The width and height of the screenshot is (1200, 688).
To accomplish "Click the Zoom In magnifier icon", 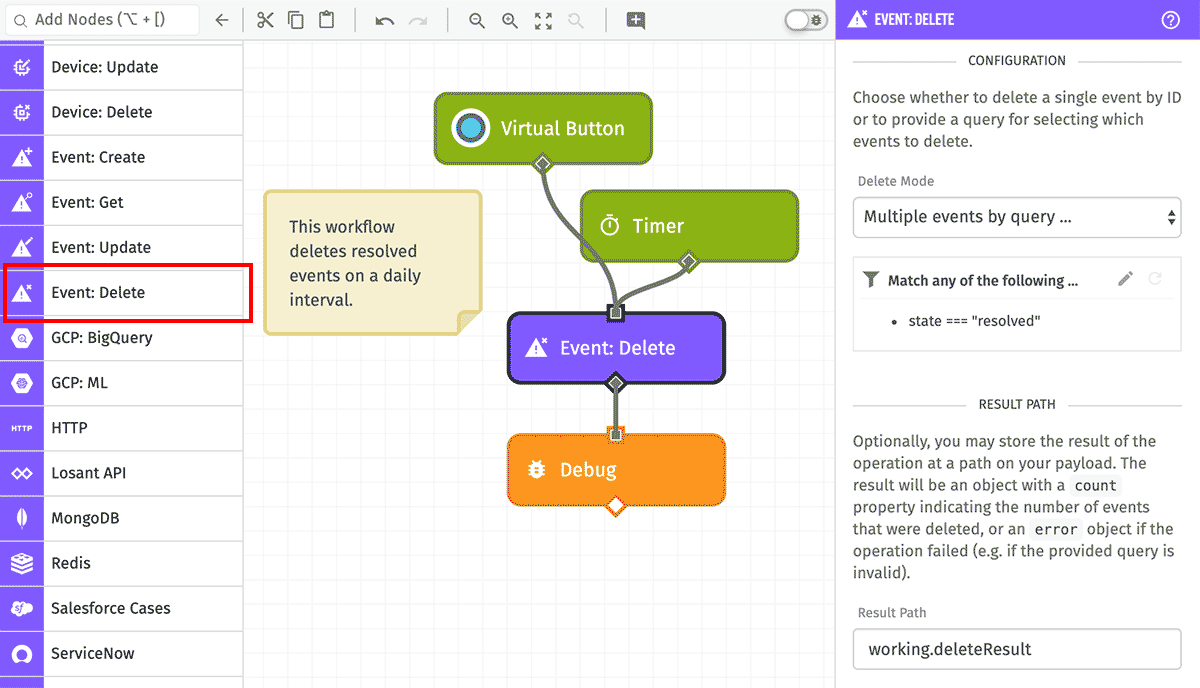I will pos(510,20).
